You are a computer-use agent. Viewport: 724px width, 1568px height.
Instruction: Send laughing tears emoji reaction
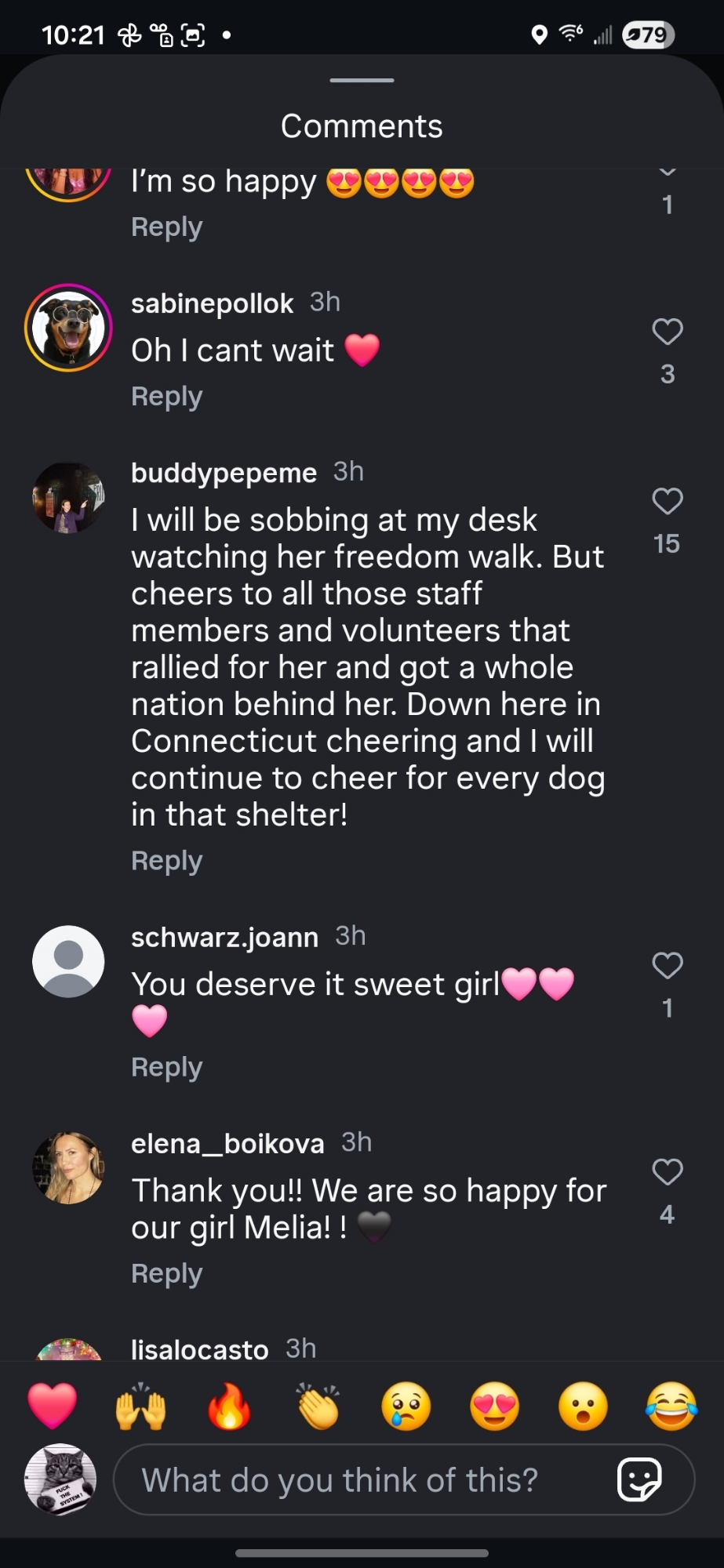pos(671,1405)
